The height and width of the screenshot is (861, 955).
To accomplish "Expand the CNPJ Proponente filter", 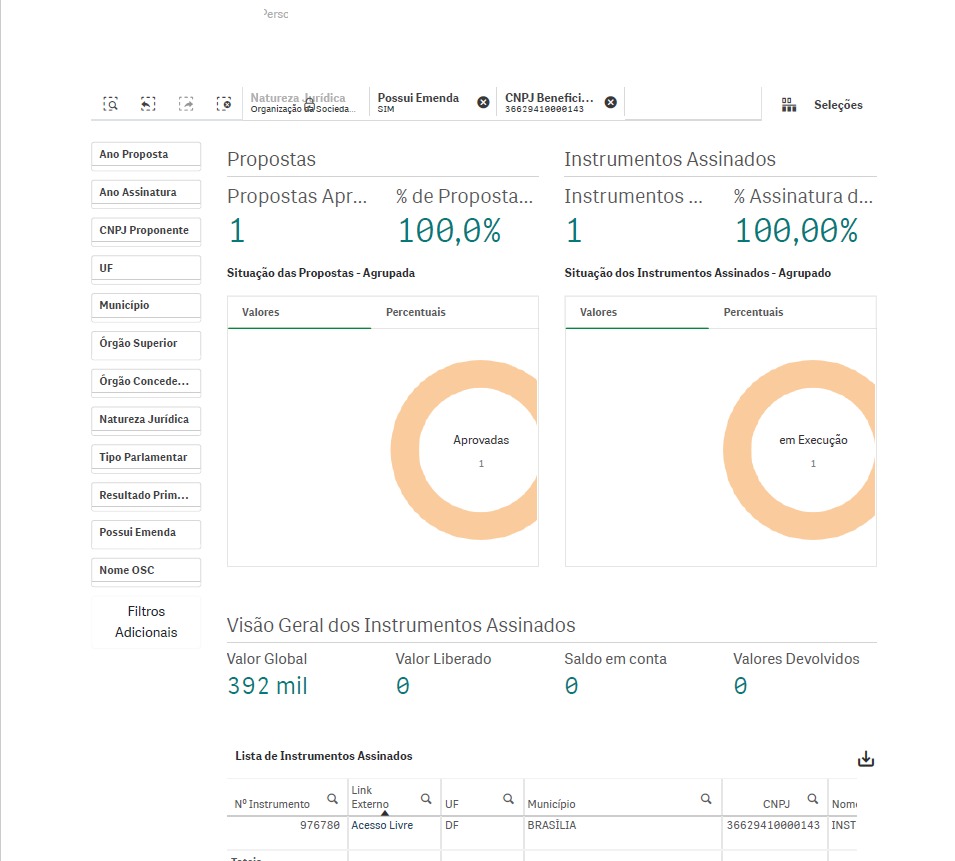I will click(x=146, y=231).
